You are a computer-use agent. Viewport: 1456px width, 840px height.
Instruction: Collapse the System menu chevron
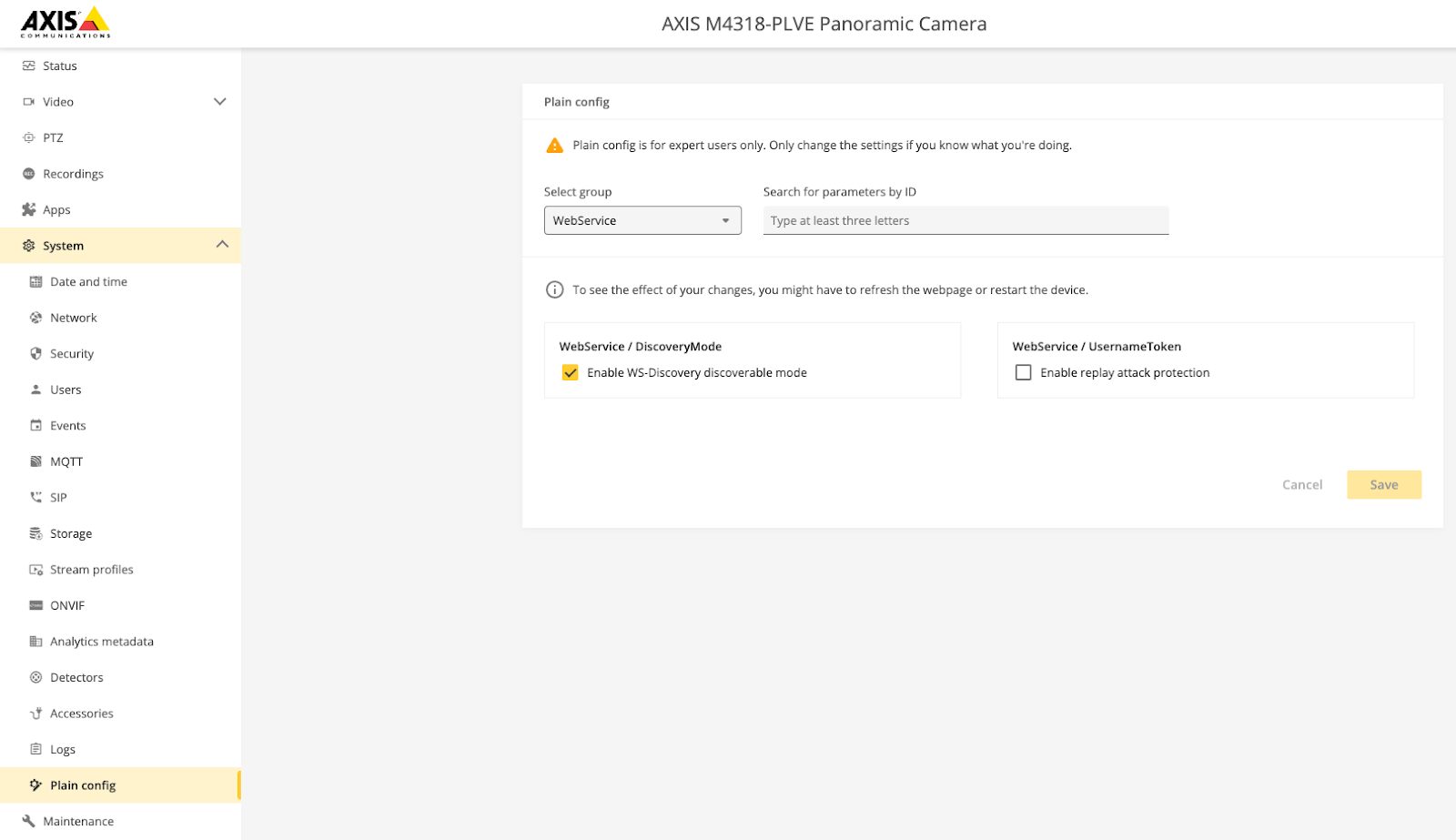222,245
